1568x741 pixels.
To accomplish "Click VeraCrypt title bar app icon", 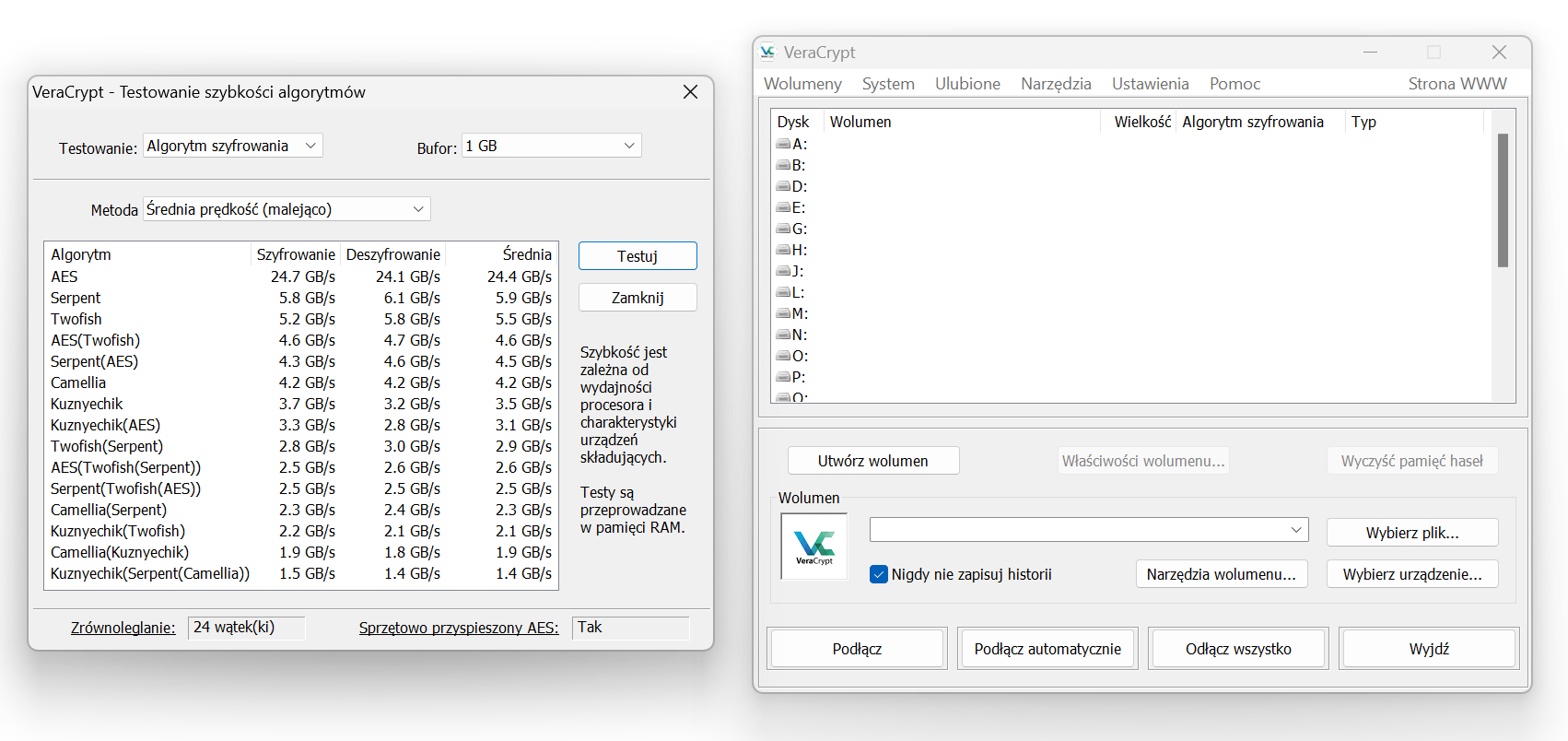I will click(767, 53).
